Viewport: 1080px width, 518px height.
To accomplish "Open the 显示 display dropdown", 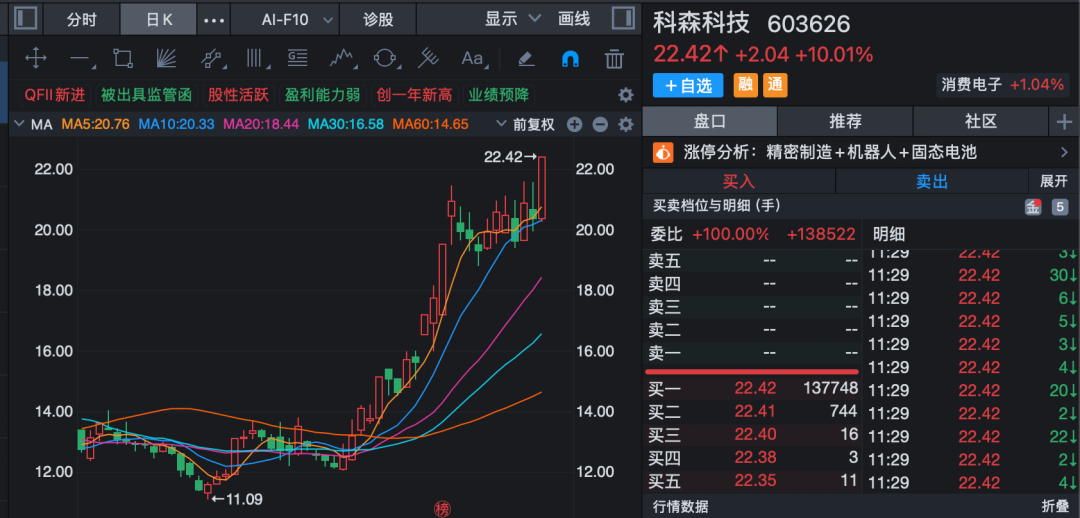I will tap(513, 19).
